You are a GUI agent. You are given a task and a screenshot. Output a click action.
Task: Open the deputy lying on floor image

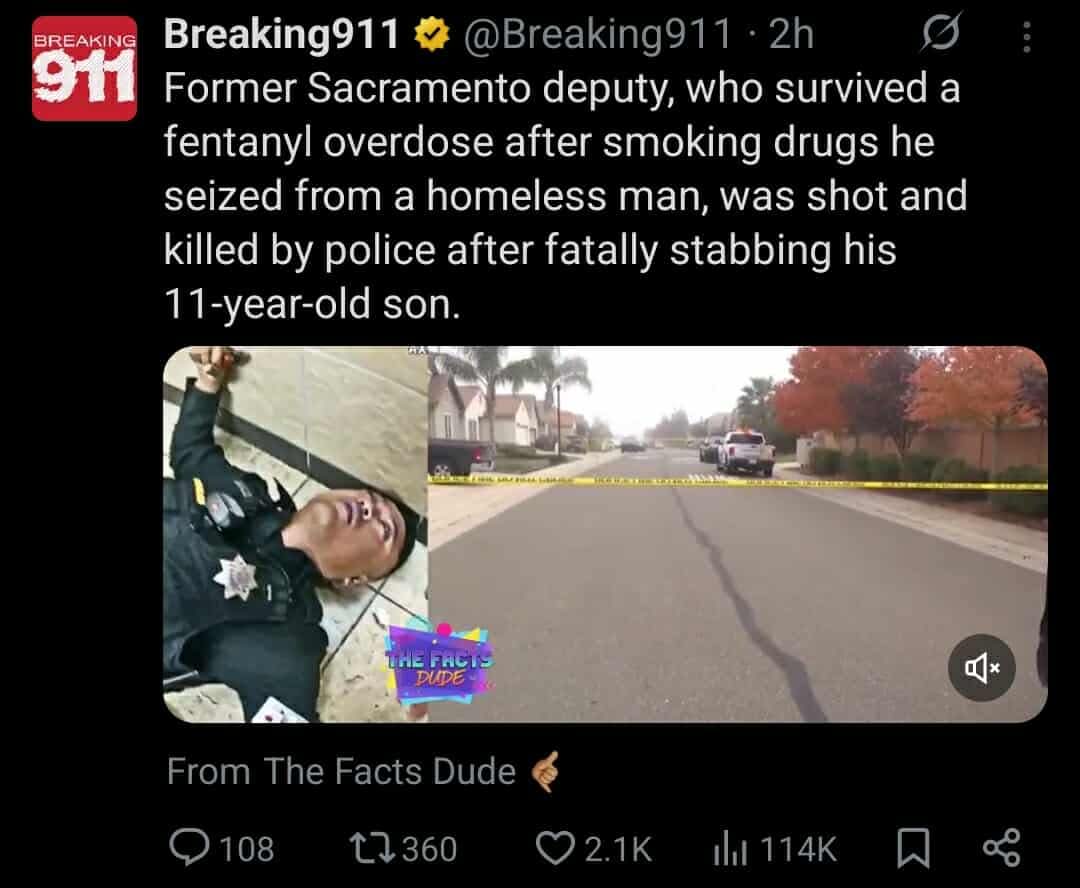pyautogui.click(x=295, y=534)
